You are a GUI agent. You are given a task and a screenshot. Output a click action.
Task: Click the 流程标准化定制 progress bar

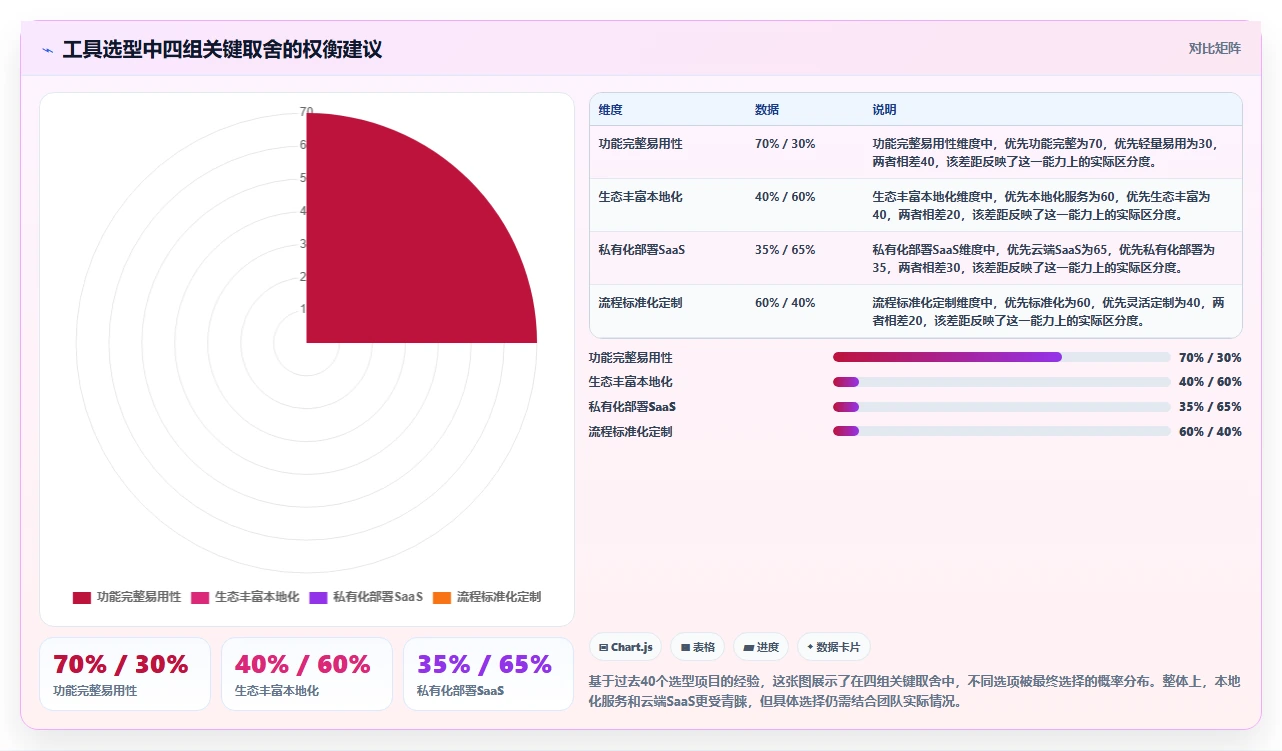point(1001,432)
